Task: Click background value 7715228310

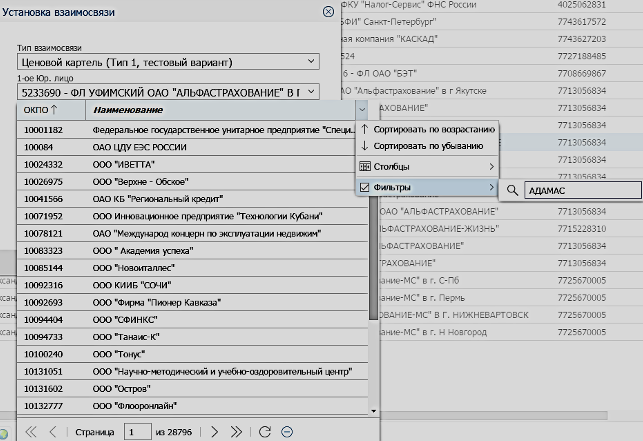Action: 581,228
